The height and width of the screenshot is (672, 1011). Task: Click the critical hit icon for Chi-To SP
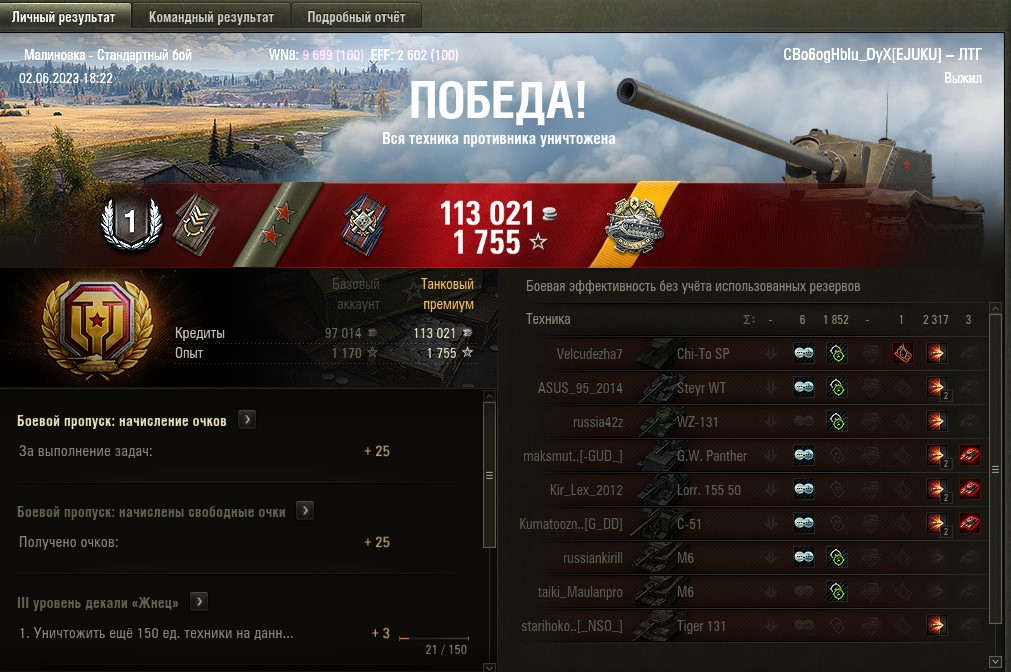click(902, 353)
